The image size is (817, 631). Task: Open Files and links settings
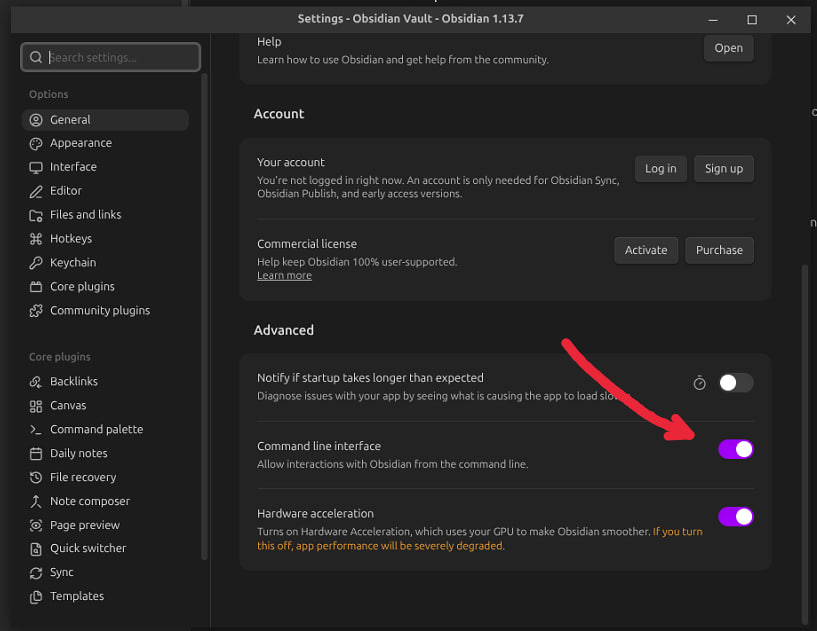105,215
